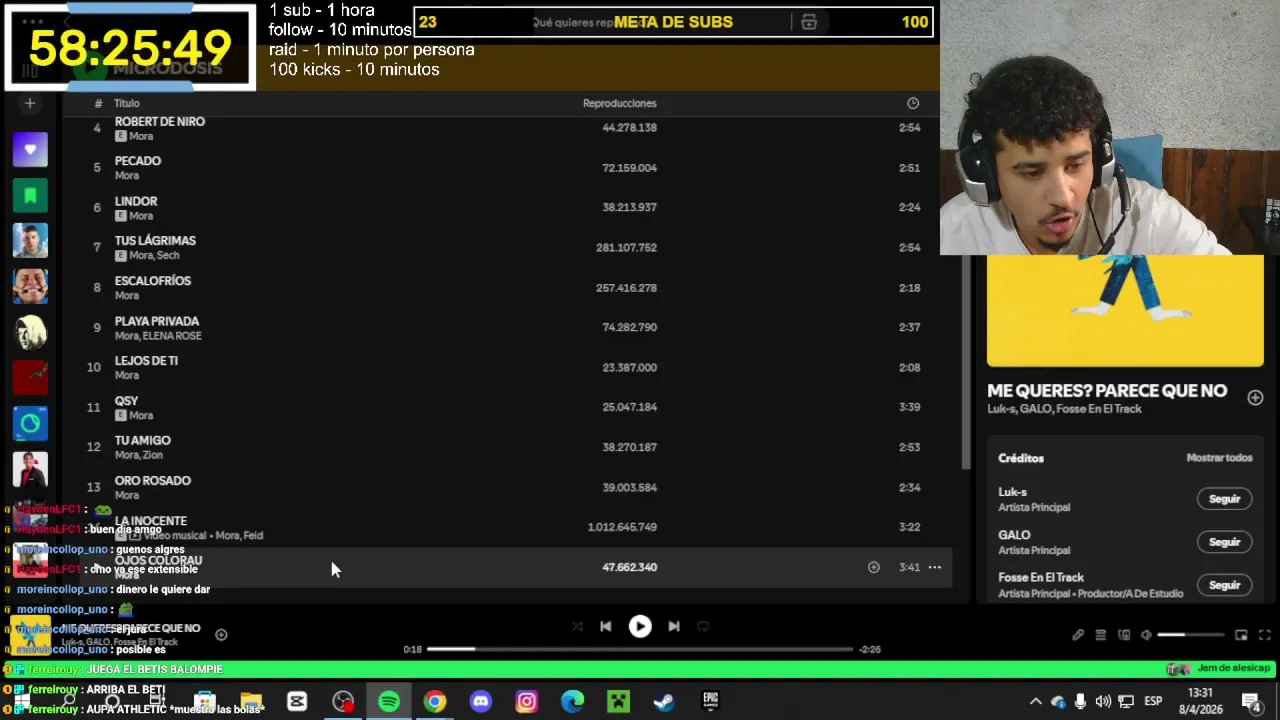Open the play queue
The height and width of the screenshot is (720, 1280).
click(1100, 635)
